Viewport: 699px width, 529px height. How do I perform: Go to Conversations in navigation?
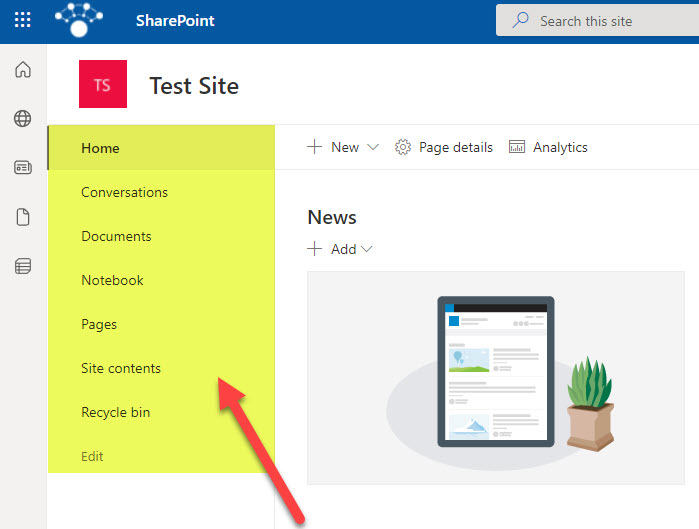[x=124, y=192]
